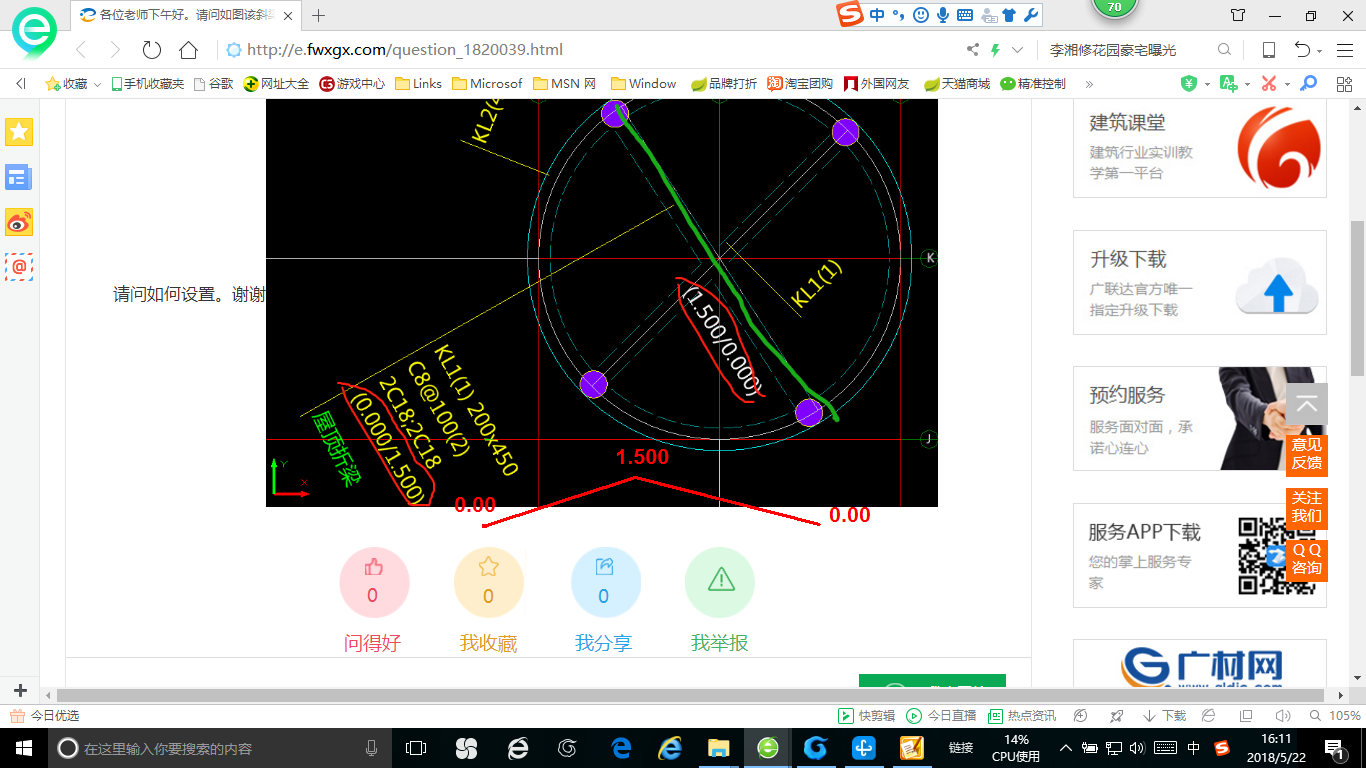Open 今日直播 in status bar
1366x768 pixels.
[x=941, y=716]
